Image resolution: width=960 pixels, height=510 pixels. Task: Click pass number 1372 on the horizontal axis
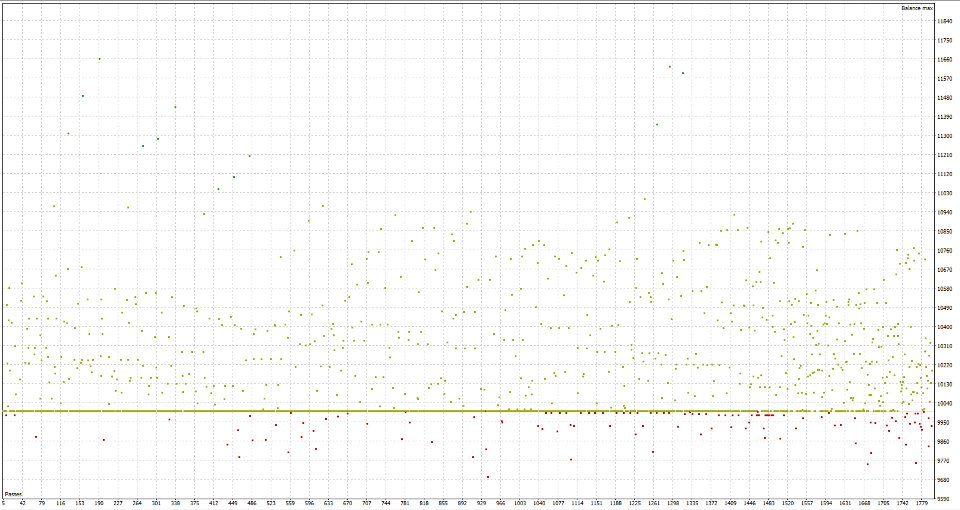coord(711,503)
